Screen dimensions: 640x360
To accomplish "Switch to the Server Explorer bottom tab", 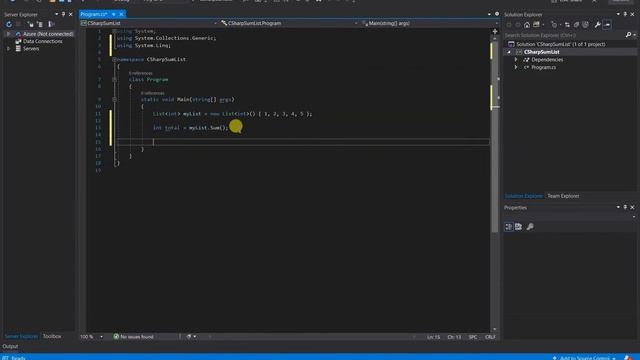I will (21, 336).
